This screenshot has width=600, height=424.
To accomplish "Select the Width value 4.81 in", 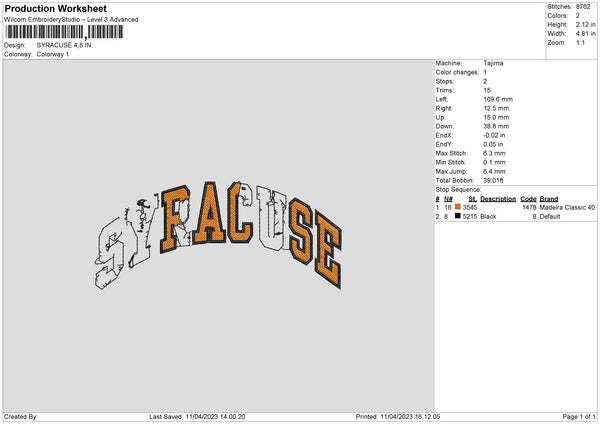I will tap(585, 34).
